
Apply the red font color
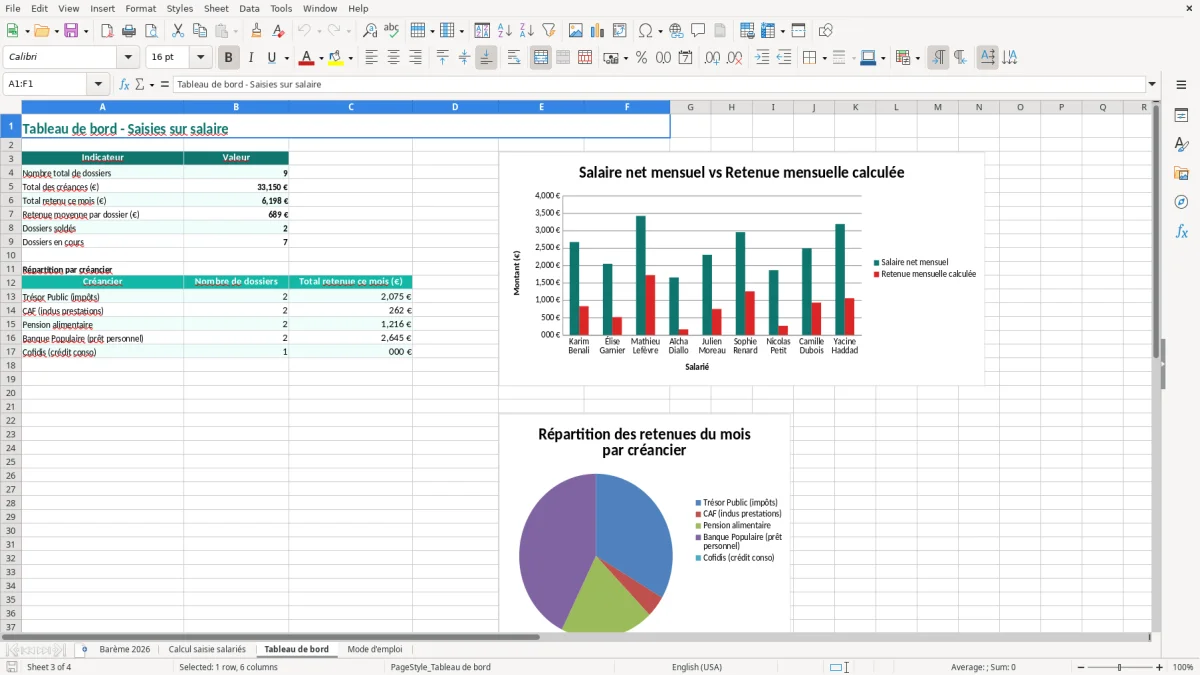(306, 58)
